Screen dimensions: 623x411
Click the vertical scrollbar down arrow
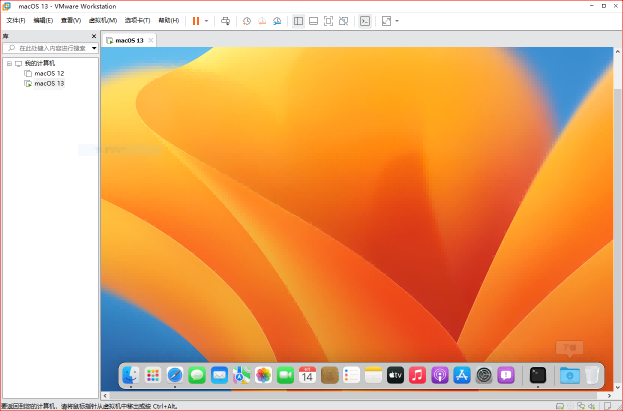tap(618, 387)
